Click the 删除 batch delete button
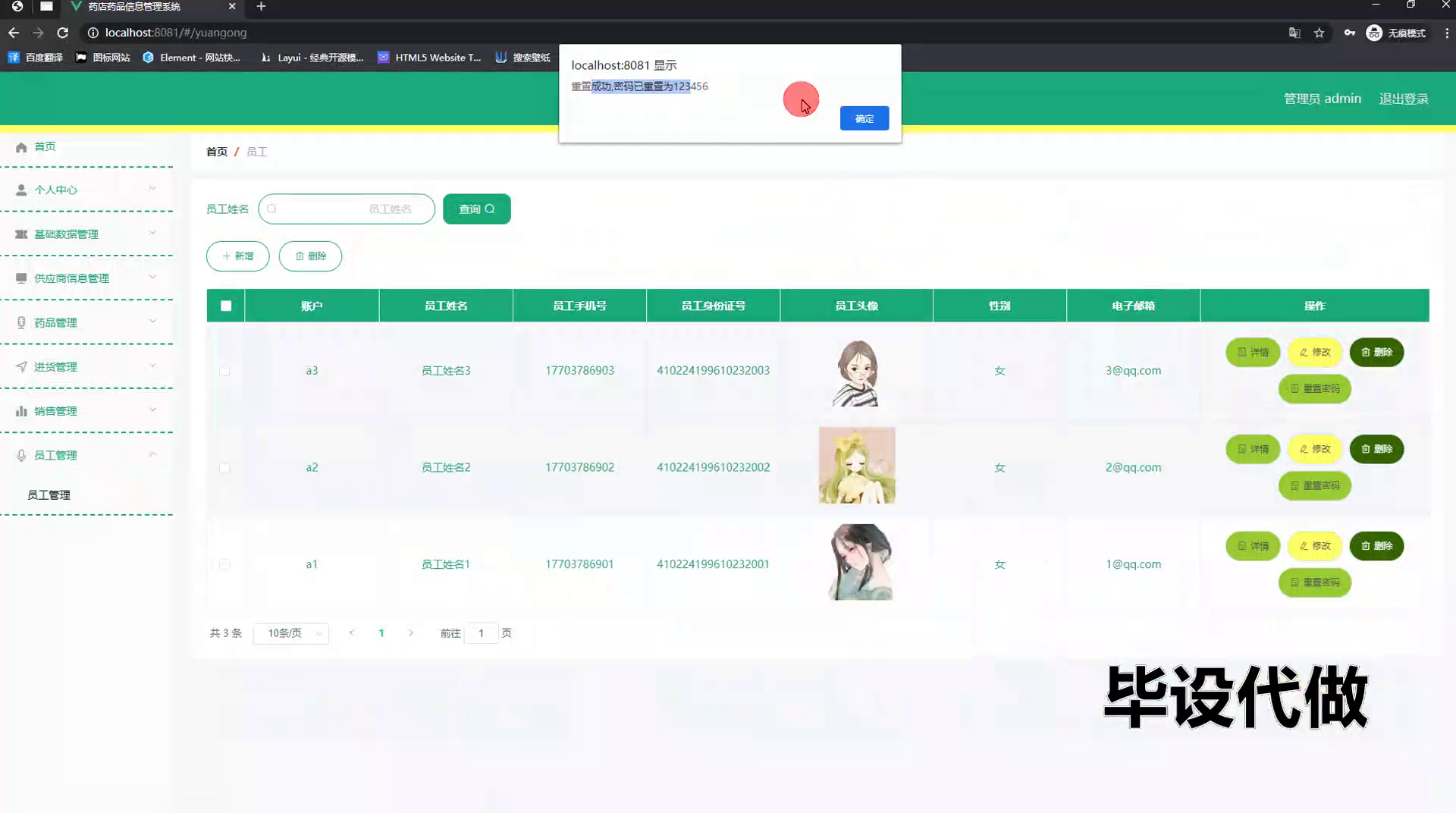 click(310, 256)
